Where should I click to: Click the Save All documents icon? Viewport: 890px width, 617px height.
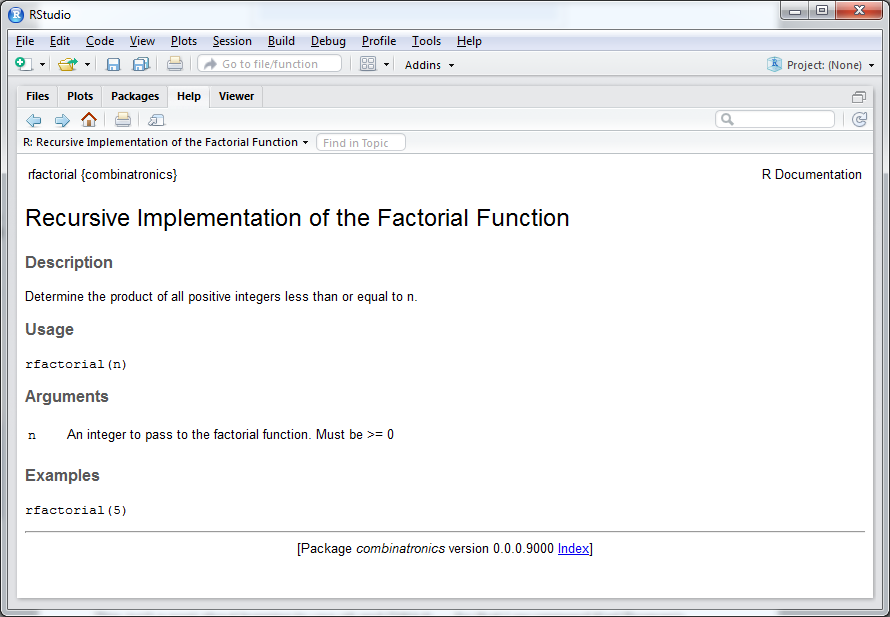[x=141, y=64]
